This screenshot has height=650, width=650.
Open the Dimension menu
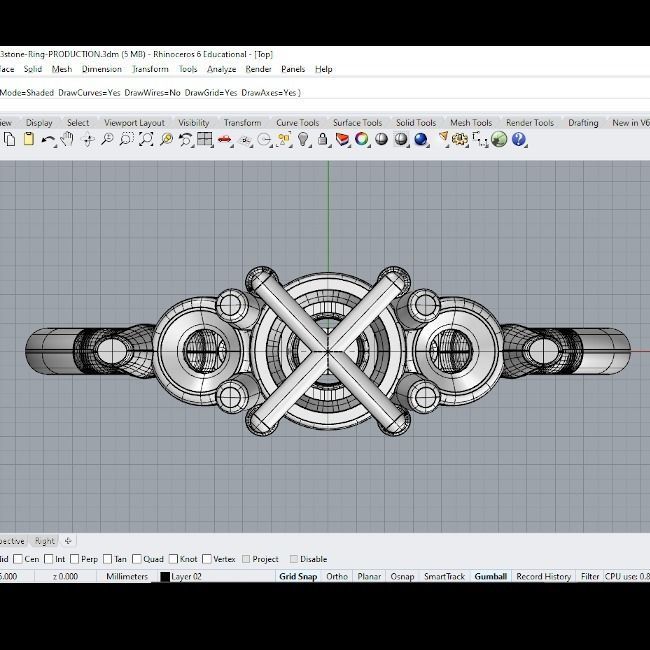pyautogui.click(x=102, y=69)
